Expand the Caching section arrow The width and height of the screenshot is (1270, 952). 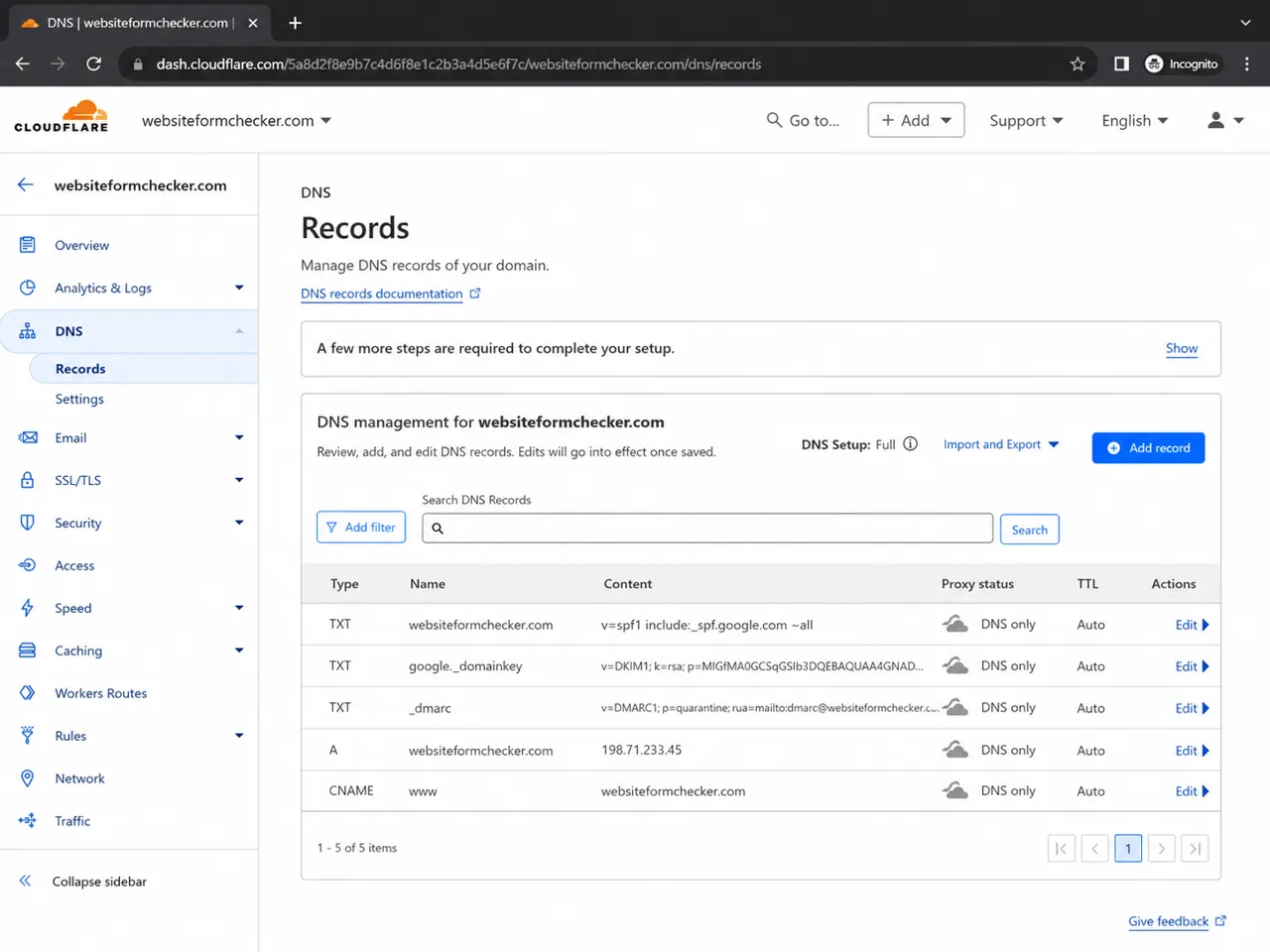pyautogui.click(x=239, y=651)
